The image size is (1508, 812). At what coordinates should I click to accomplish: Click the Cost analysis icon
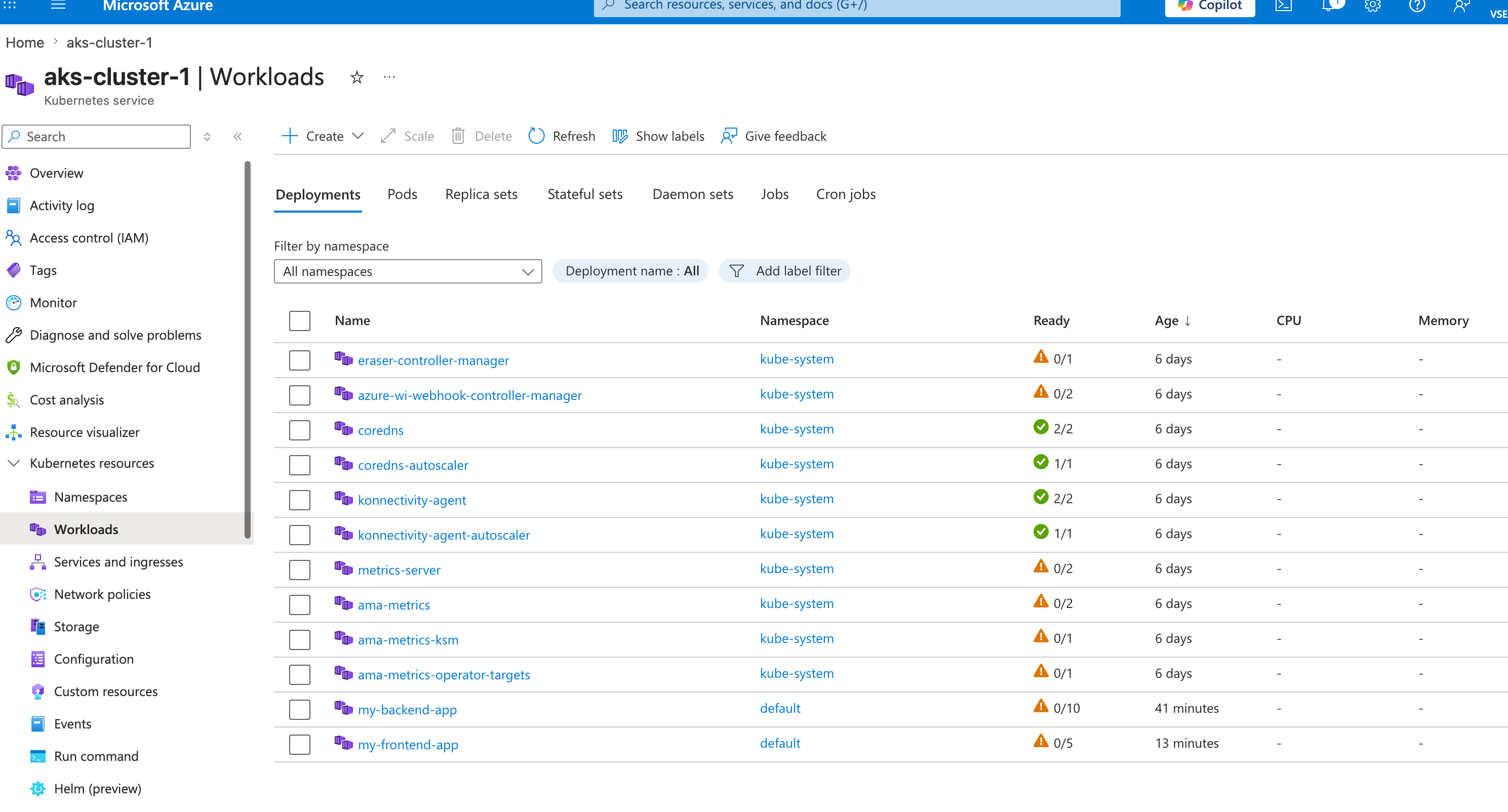[14, 400]
